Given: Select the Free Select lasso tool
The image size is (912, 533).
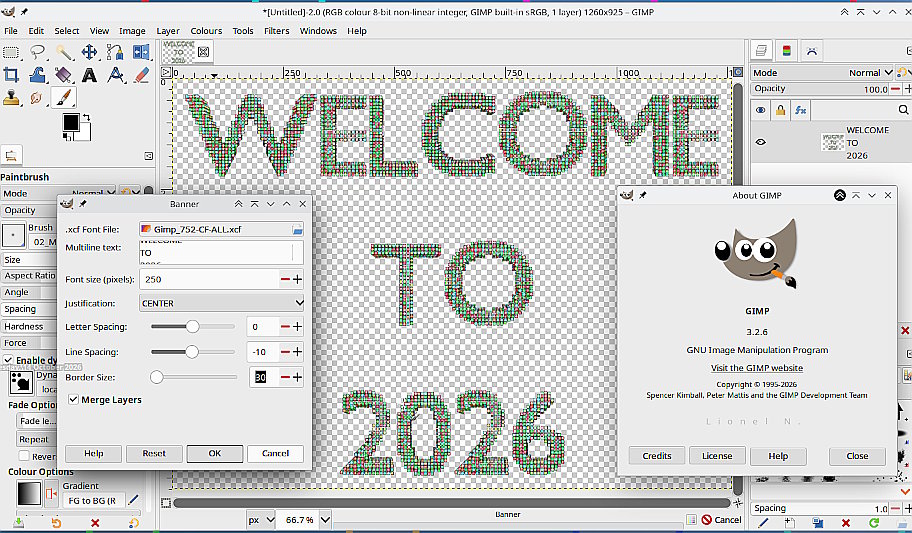Looking at the screenshot, I should tap(38, 52).
